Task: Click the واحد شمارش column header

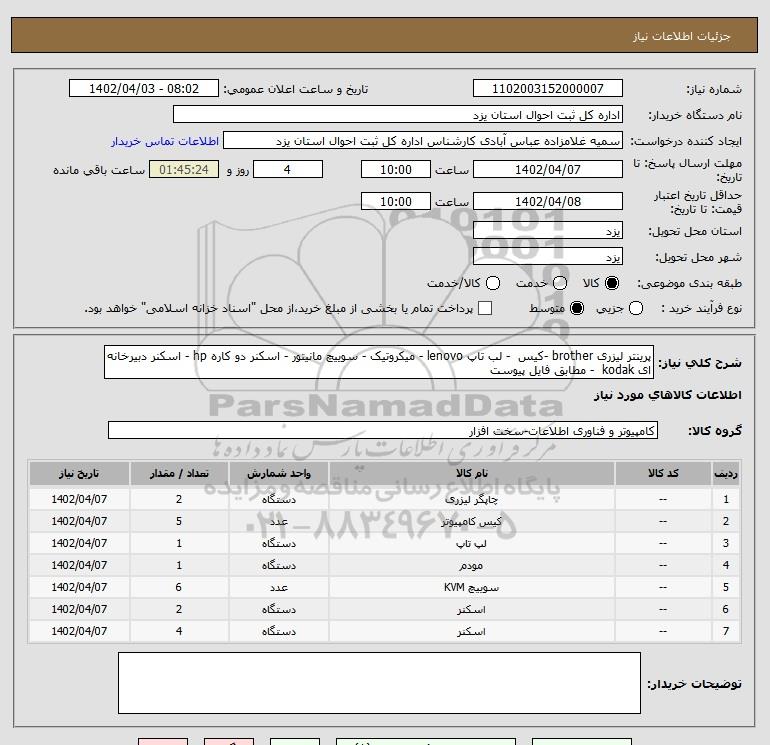Action: 278,473
